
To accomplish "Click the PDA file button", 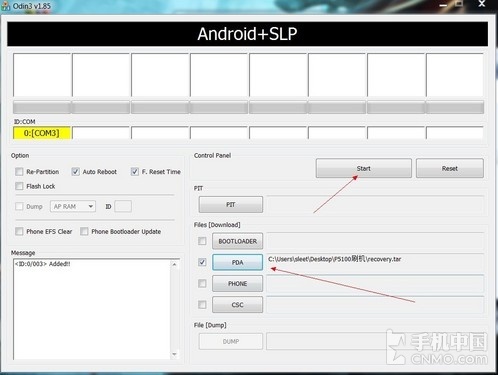I will point(237,262).
